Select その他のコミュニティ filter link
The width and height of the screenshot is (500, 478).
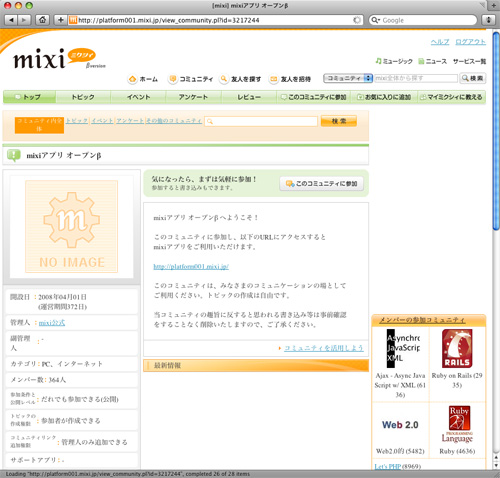[x=174, y=121]
